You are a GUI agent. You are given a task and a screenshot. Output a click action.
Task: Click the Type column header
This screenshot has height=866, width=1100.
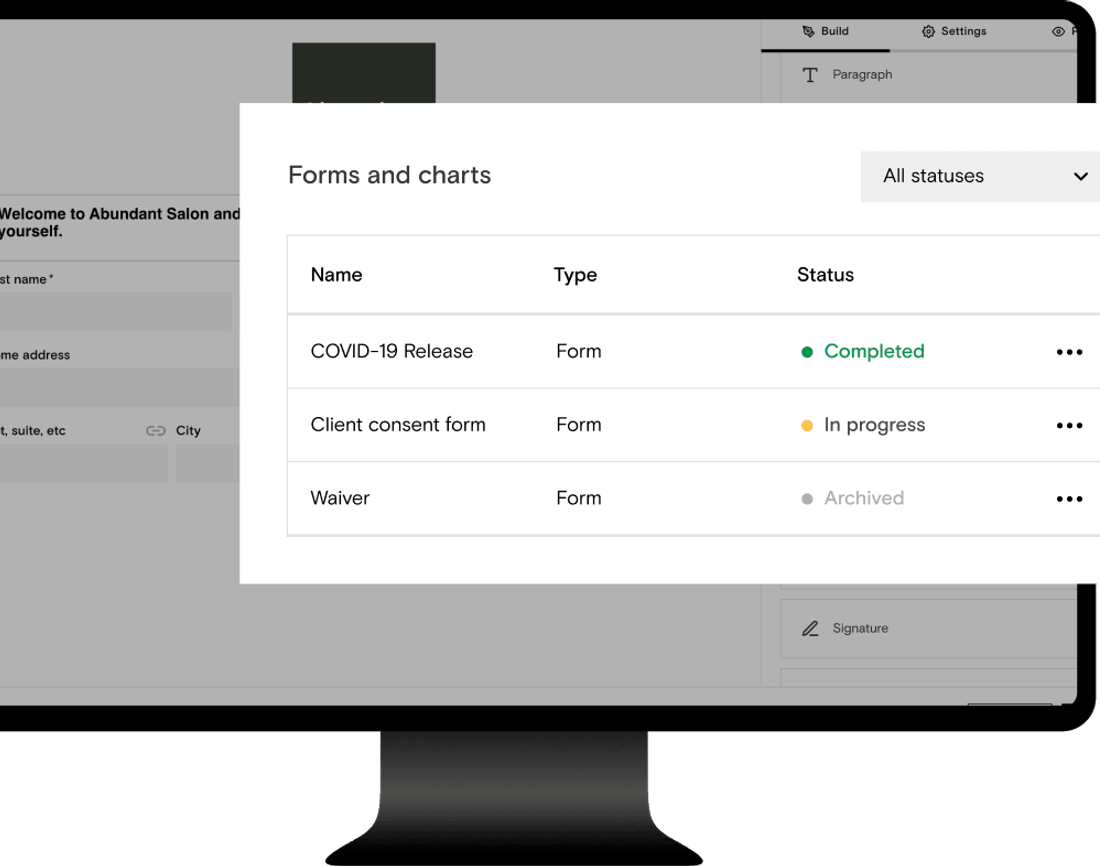click(x=575, y=275)
